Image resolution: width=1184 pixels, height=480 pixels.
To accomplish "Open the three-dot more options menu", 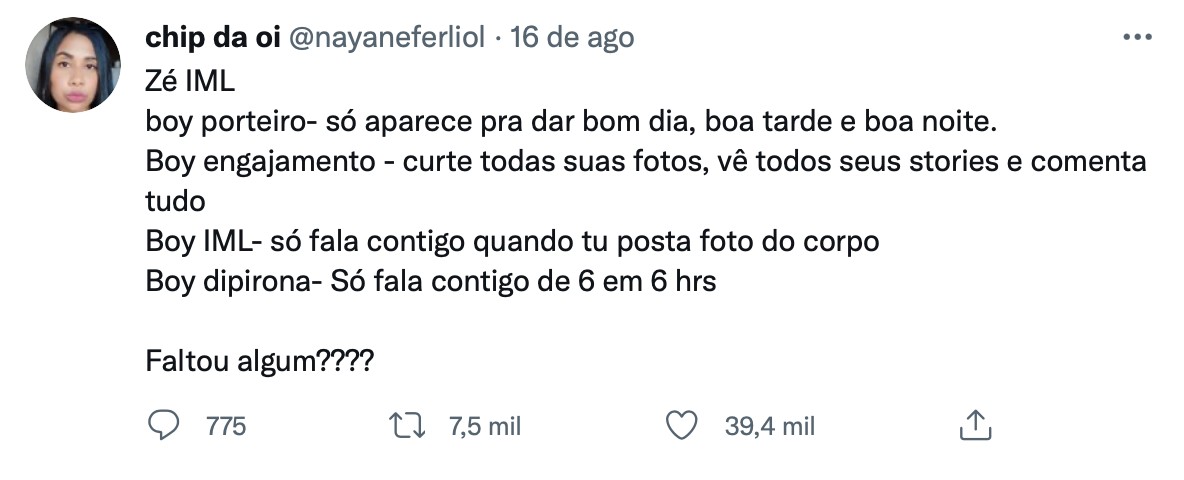I will click(x=1138, y=38).
